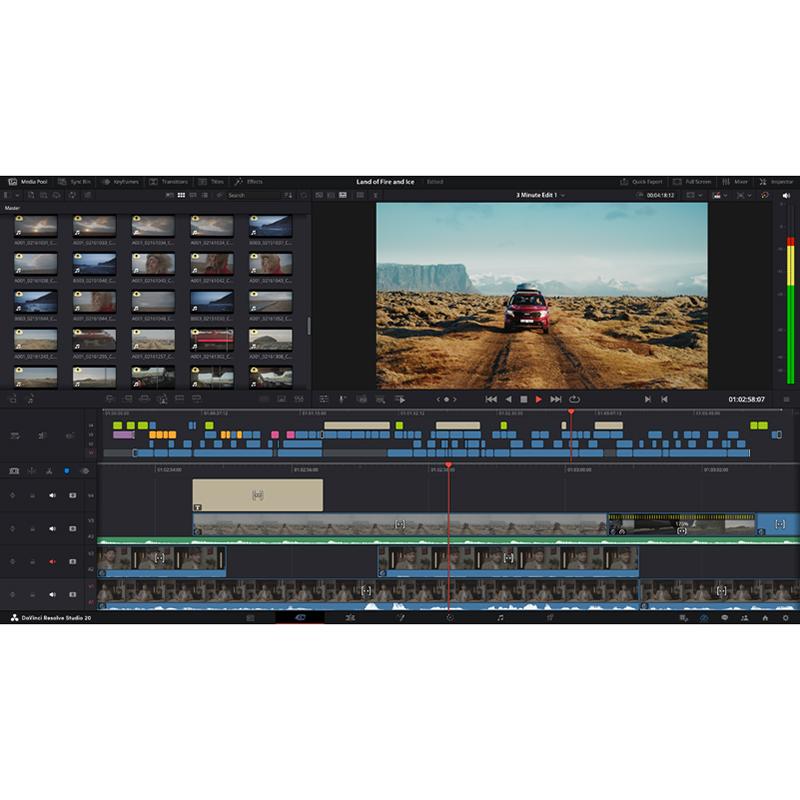
Task: Open the audio Mixer panel
Action: 736,182
